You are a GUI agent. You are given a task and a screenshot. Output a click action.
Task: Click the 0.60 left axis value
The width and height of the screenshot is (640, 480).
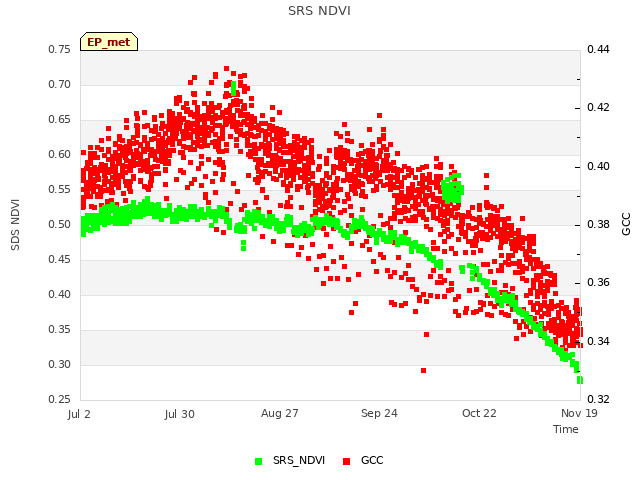(x=60, y=154)
